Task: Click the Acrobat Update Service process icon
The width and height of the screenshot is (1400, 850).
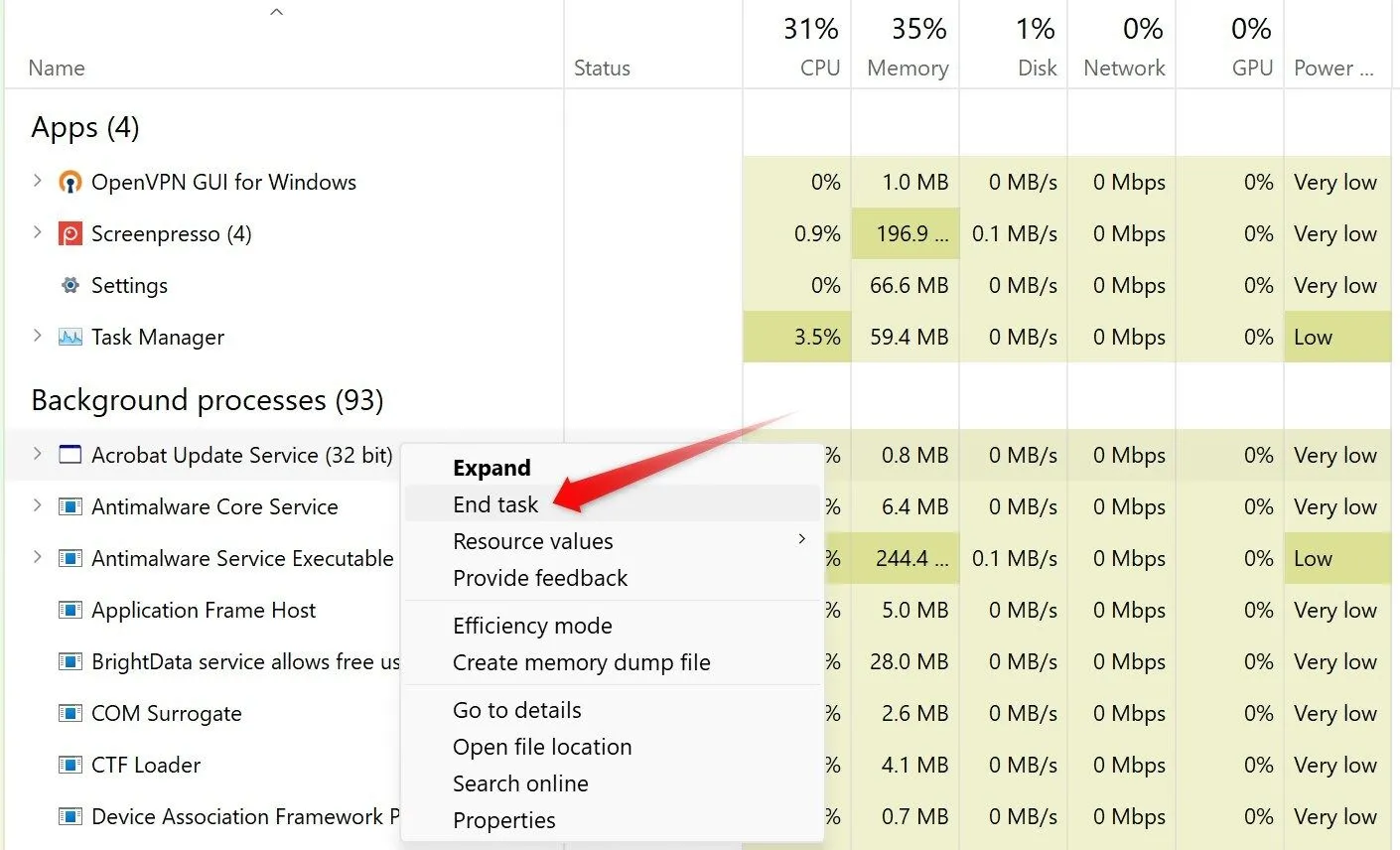Action: coord(69,455)
